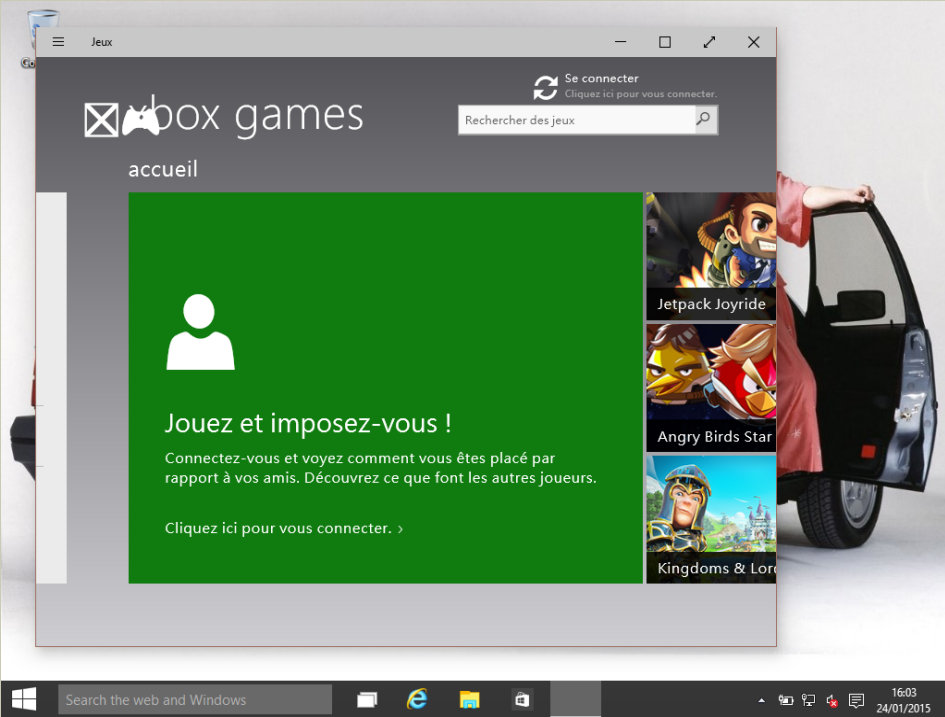The width and height of the screenshot is (945, 717).
Task: Open Task View on the taskbar
Action: [x=367, y=699]
